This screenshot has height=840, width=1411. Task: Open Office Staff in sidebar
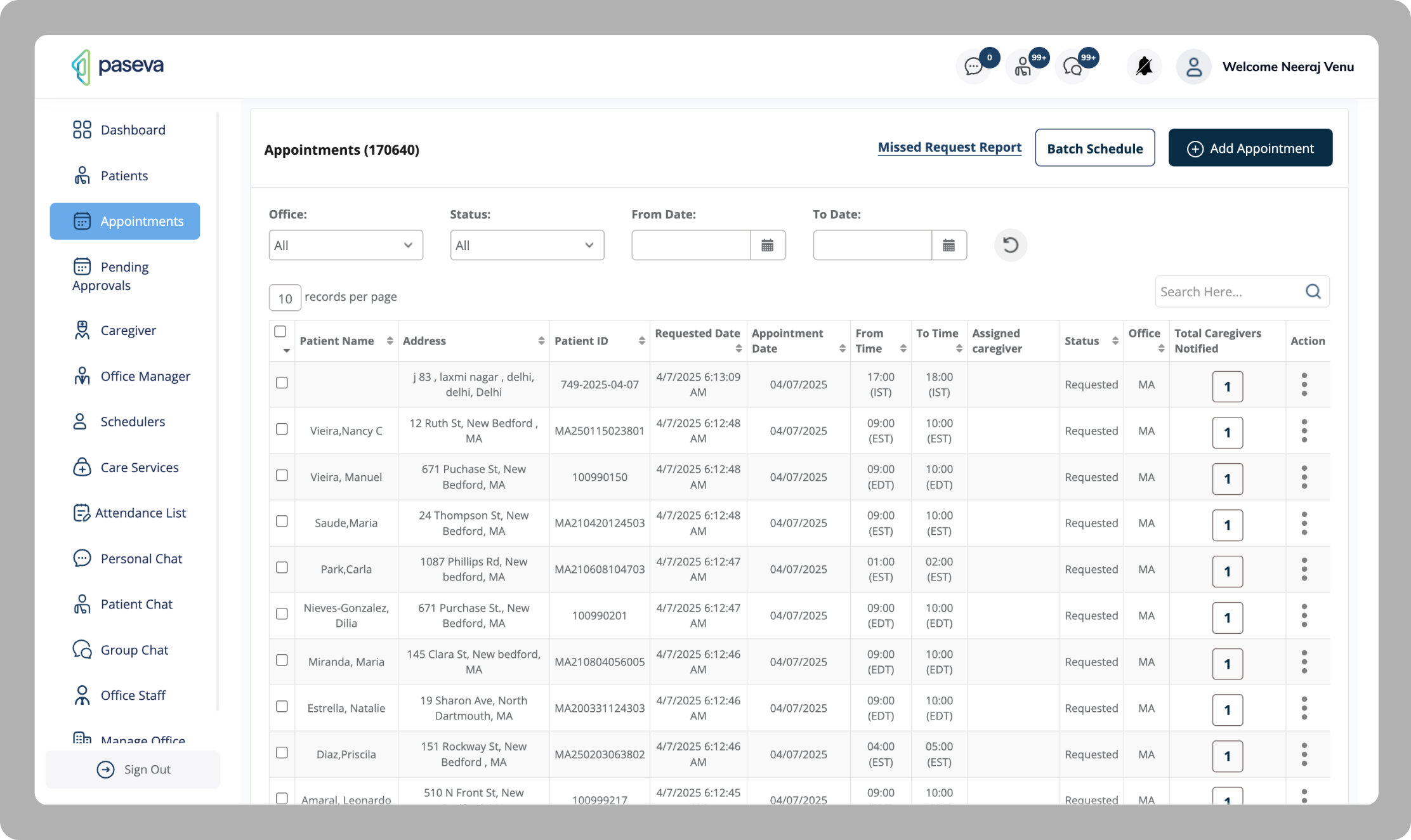(x=119, y=695)
